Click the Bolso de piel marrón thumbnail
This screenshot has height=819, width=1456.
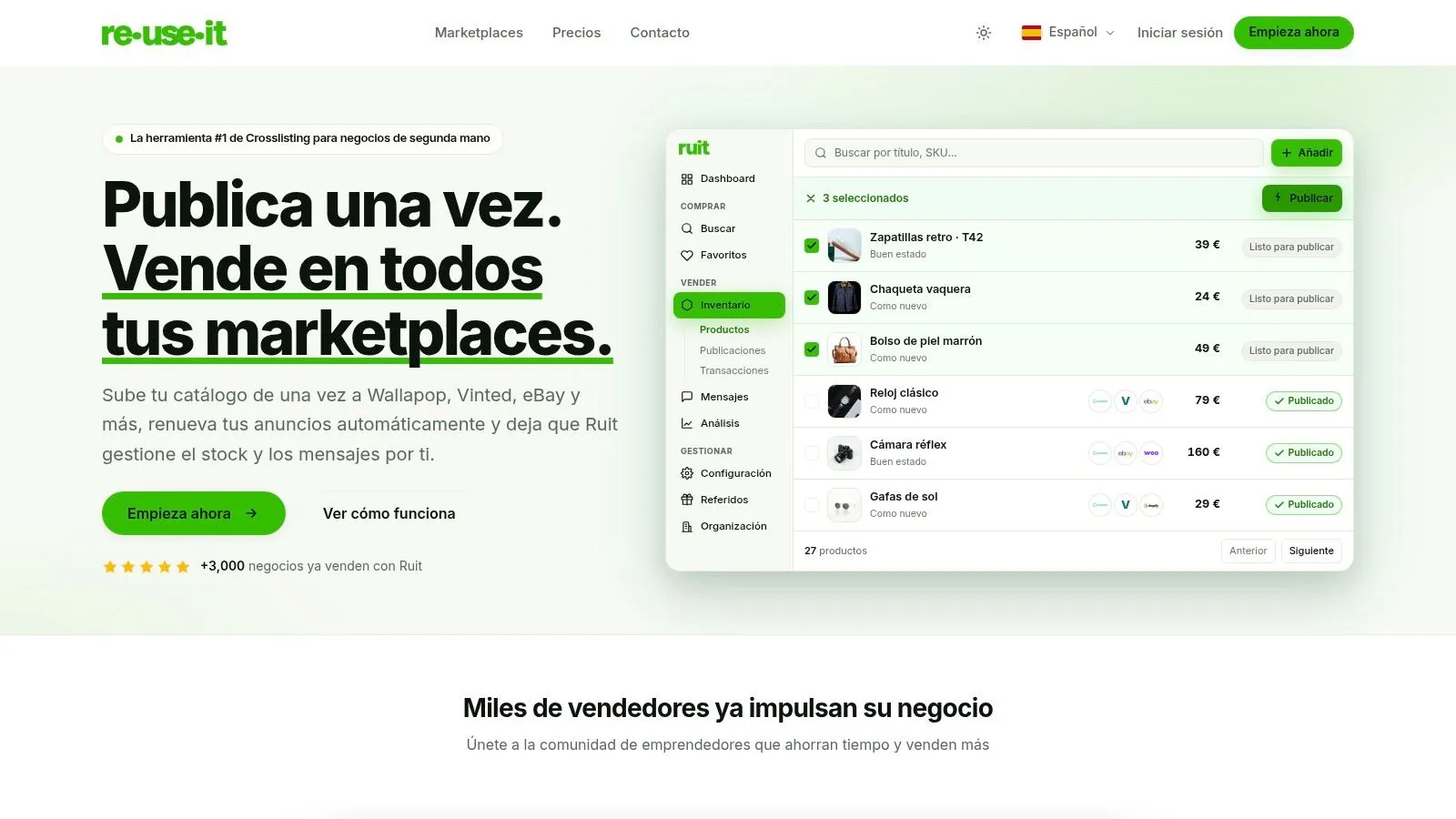pyautogui.click(x=844, y=349)
